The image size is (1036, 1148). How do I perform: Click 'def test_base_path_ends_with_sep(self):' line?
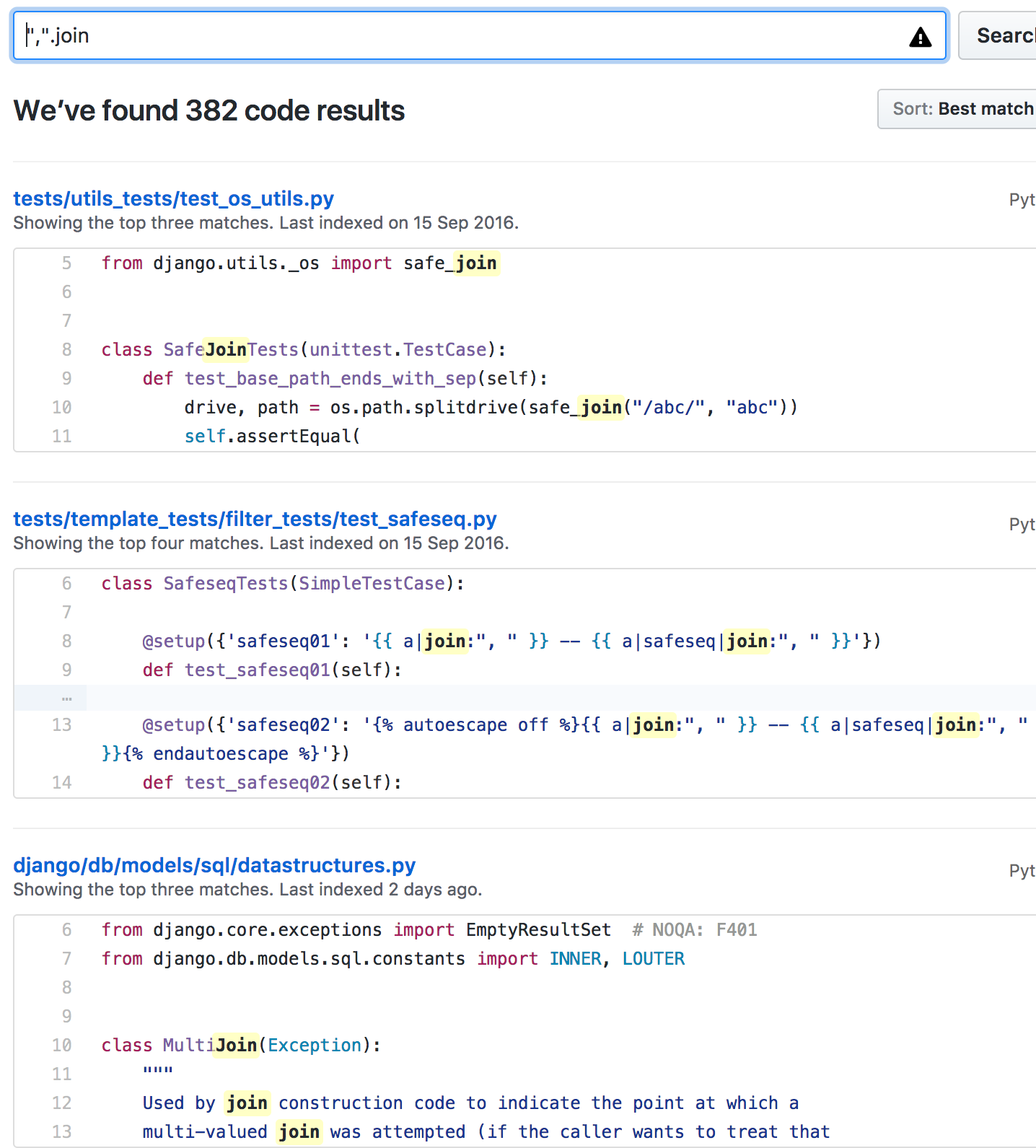tap(345, 379)
